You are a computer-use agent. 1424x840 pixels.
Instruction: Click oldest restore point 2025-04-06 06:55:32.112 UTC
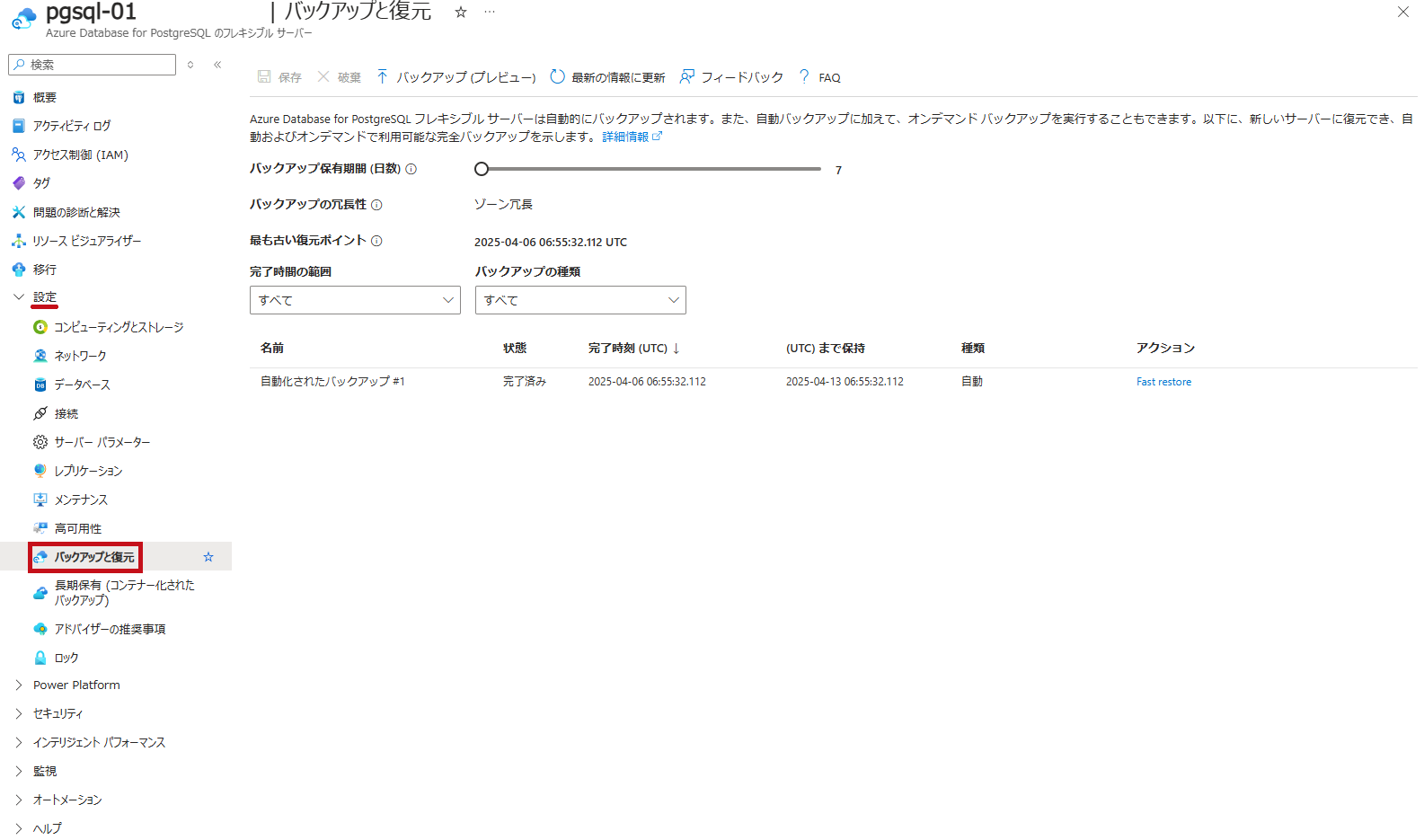(551, 242)
